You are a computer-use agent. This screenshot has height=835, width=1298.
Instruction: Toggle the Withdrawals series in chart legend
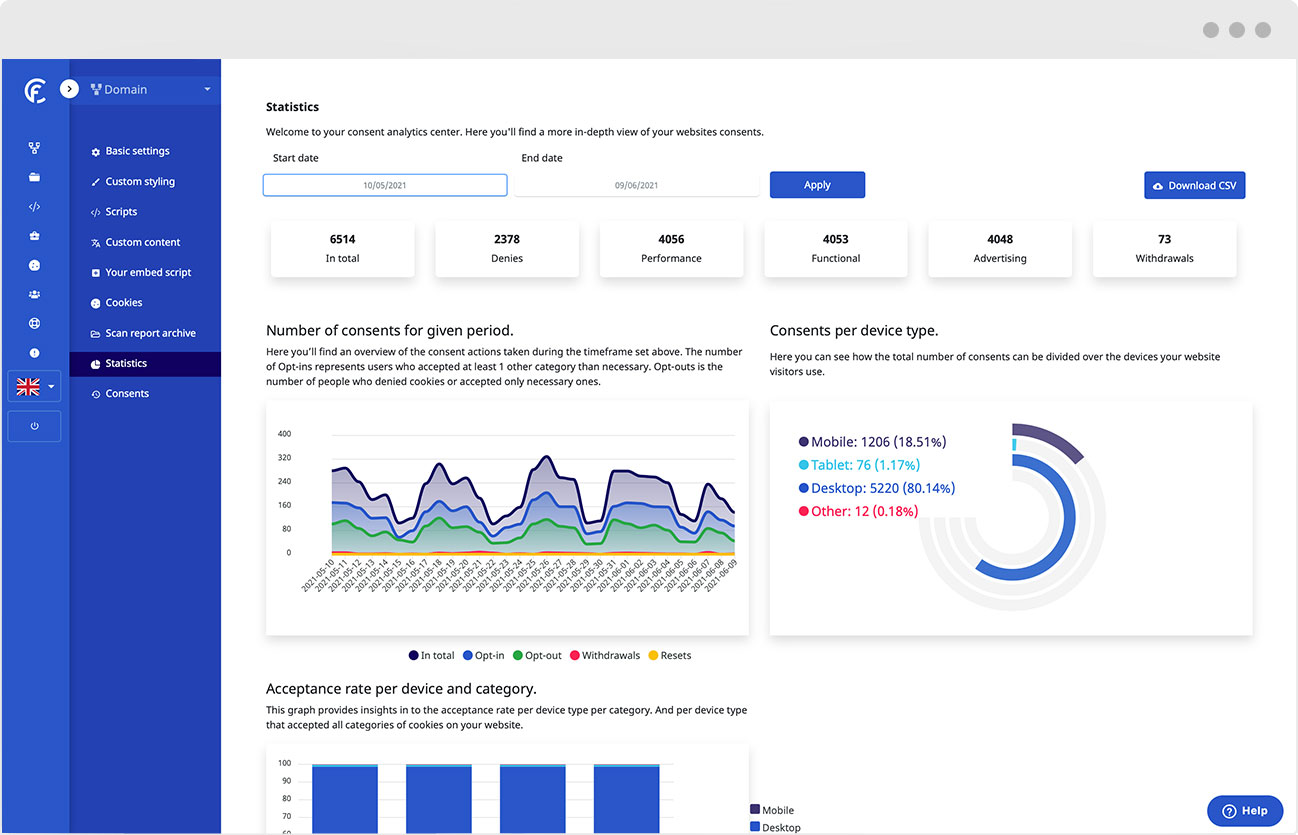[x=604, y=656]
